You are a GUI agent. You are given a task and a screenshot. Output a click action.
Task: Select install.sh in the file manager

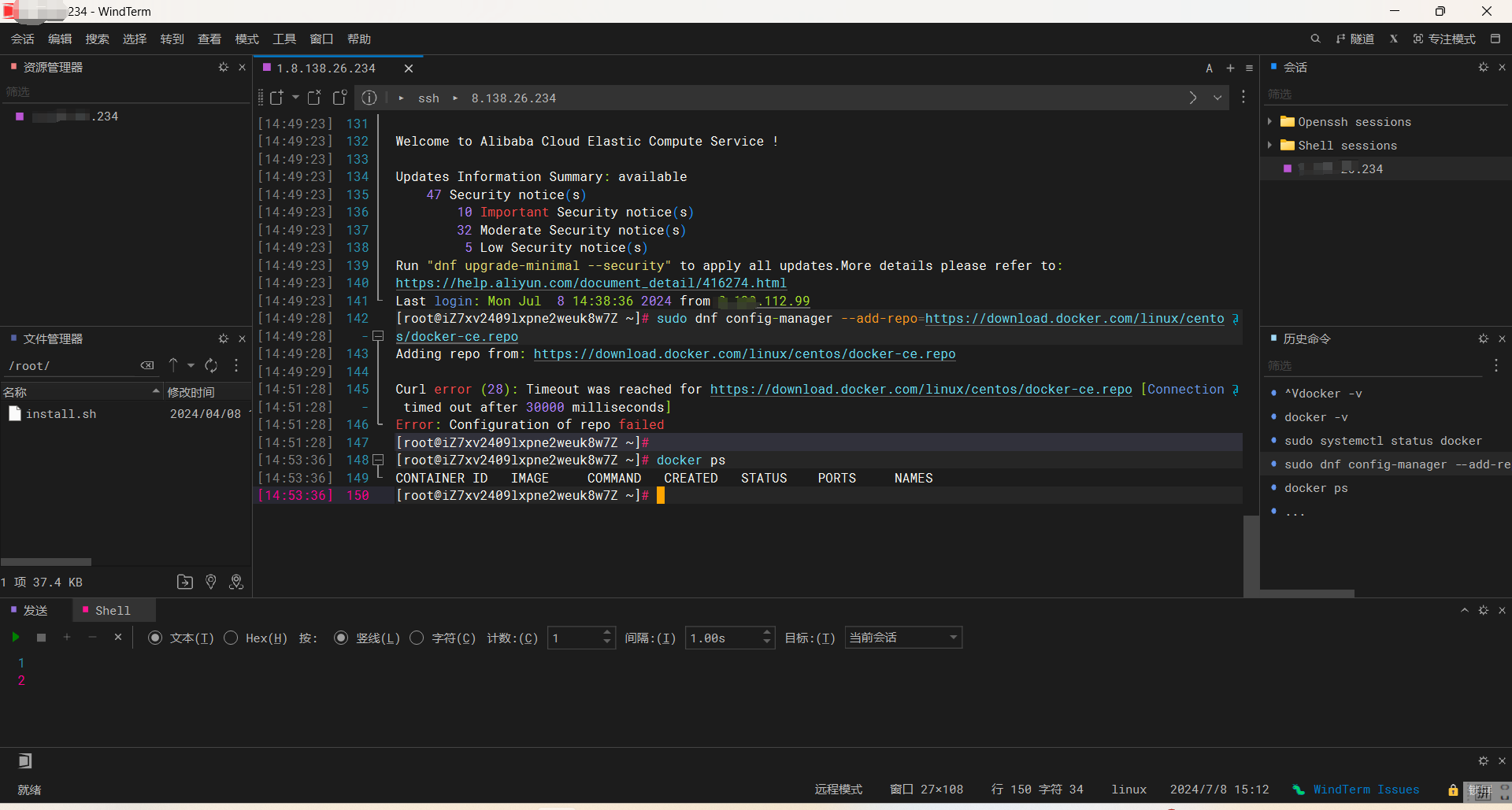(x=61, y=414)
